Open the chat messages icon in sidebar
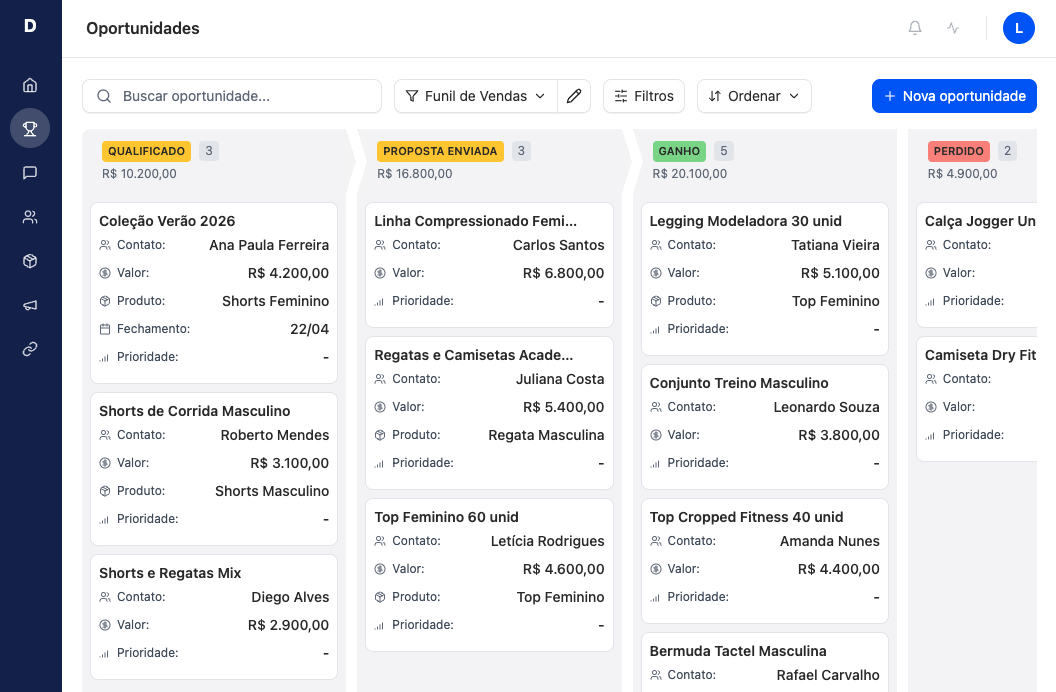The image size is (1056, 692). pyautogui.click(x=30, y=173)
